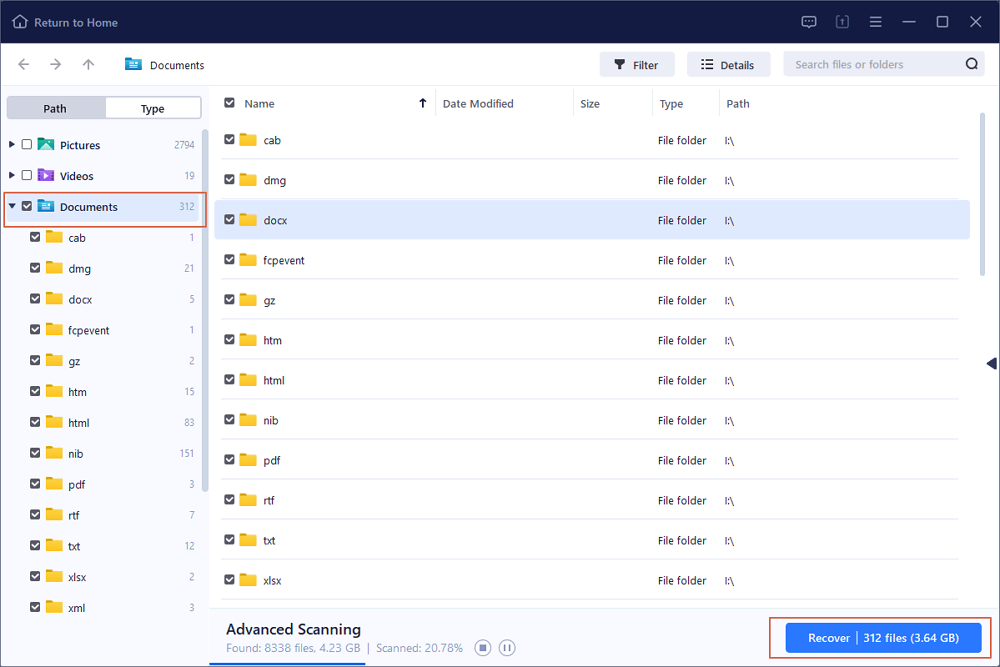
Task: Select the docx row in file list
Action: coord(592,220)
